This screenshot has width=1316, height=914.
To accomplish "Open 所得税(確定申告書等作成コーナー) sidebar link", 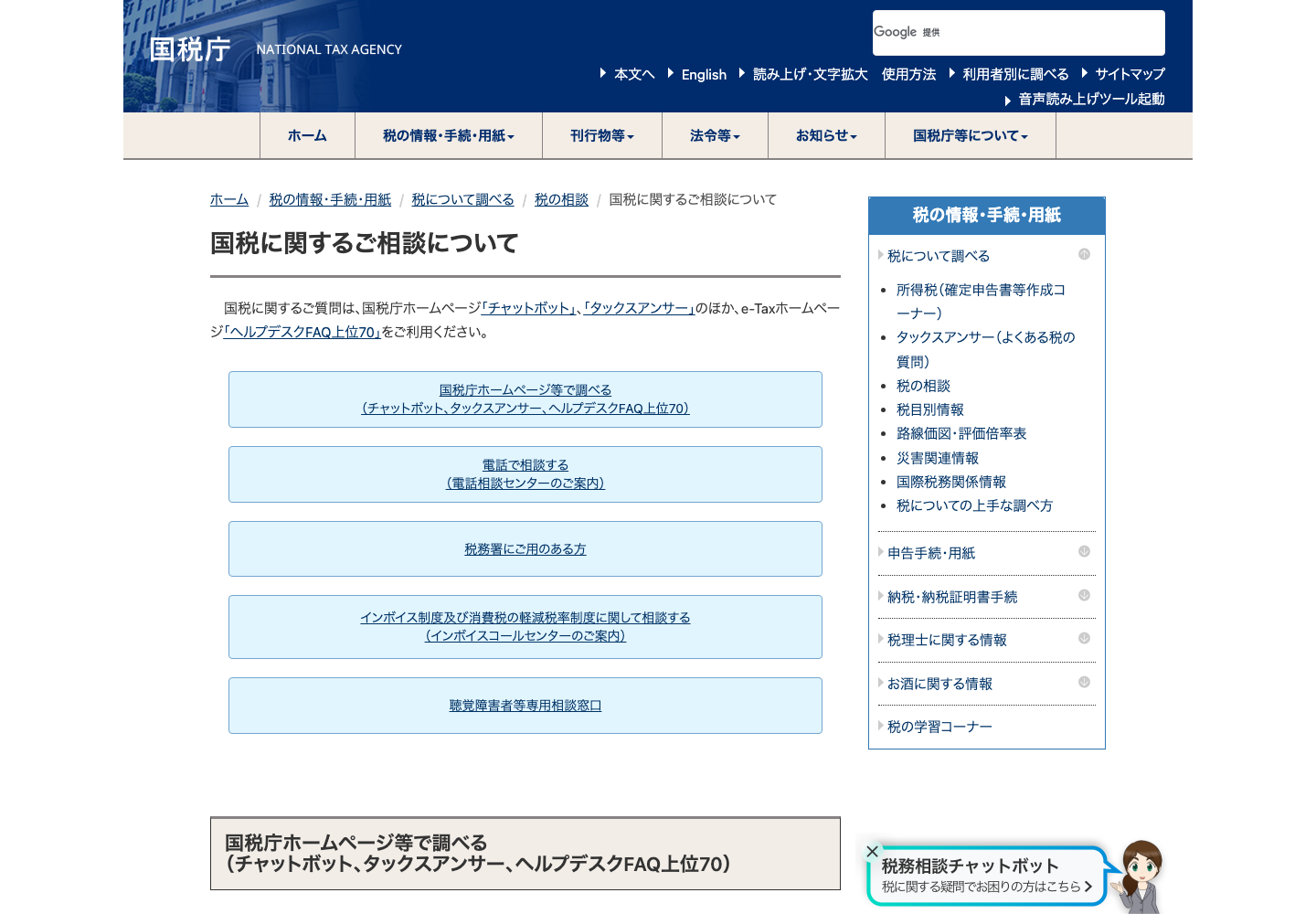I will [x=981, y=301].
